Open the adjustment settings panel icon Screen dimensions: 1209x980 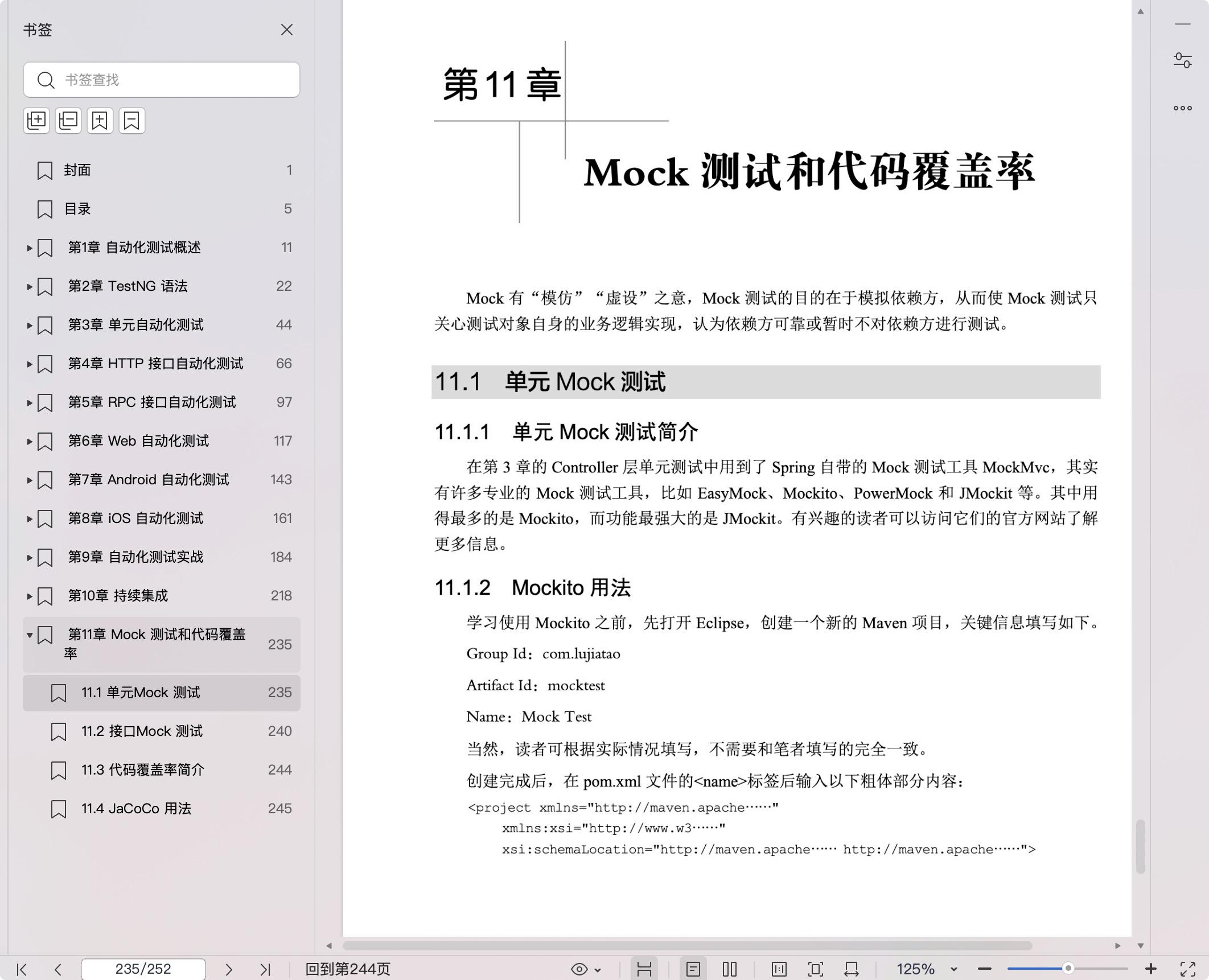(1183, 60)
